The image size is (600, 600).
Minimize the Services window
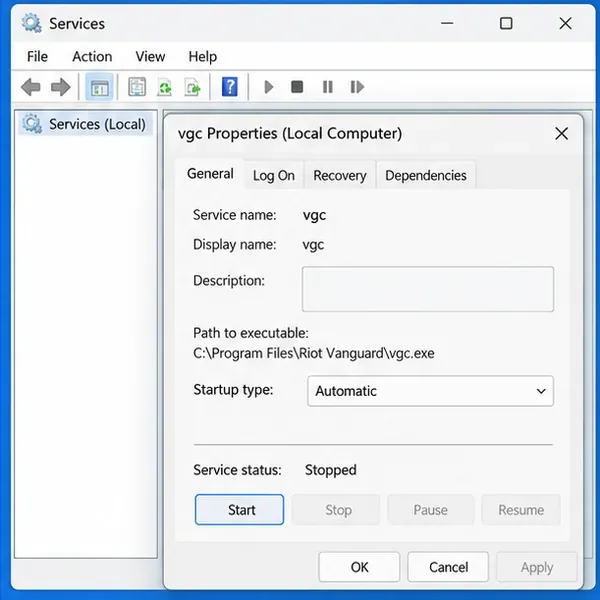click(447, 23)
